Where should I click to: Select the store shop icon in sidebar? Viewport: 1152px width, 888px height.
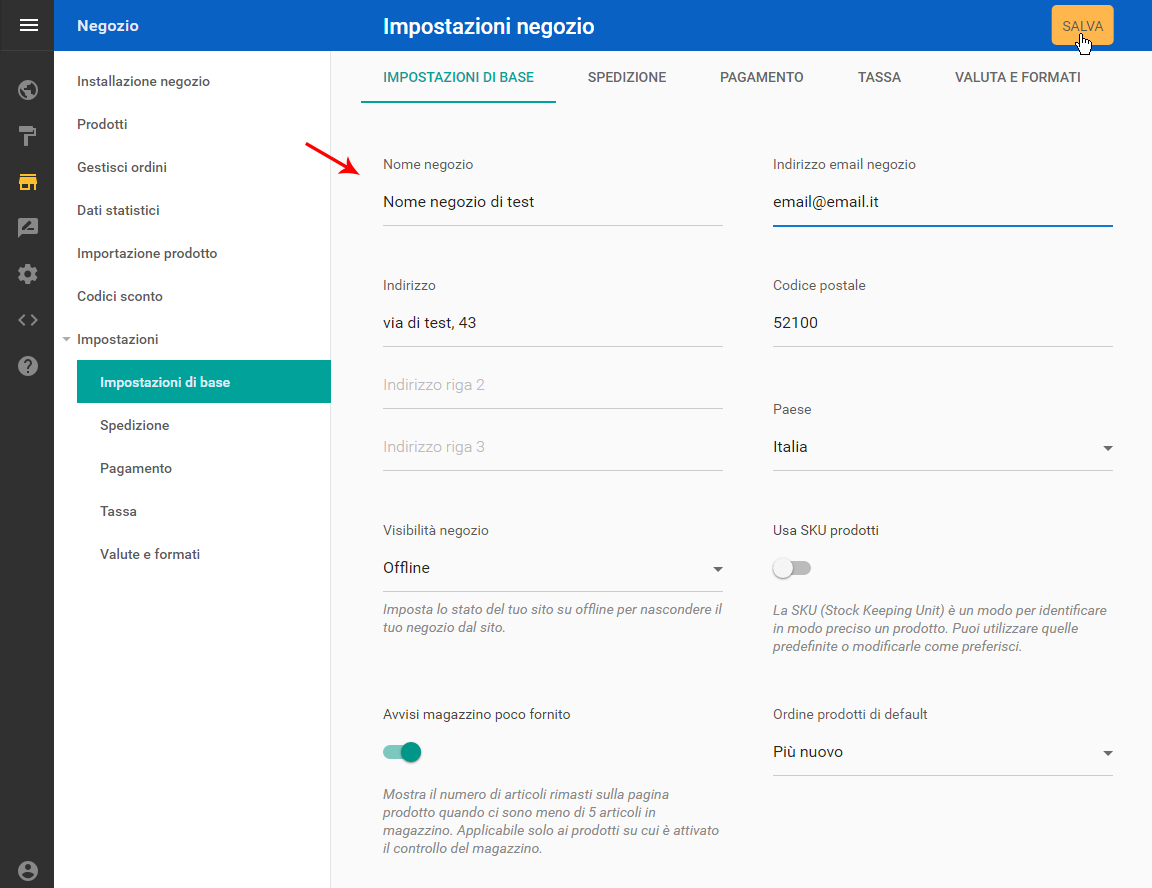[x=28, y=182]
